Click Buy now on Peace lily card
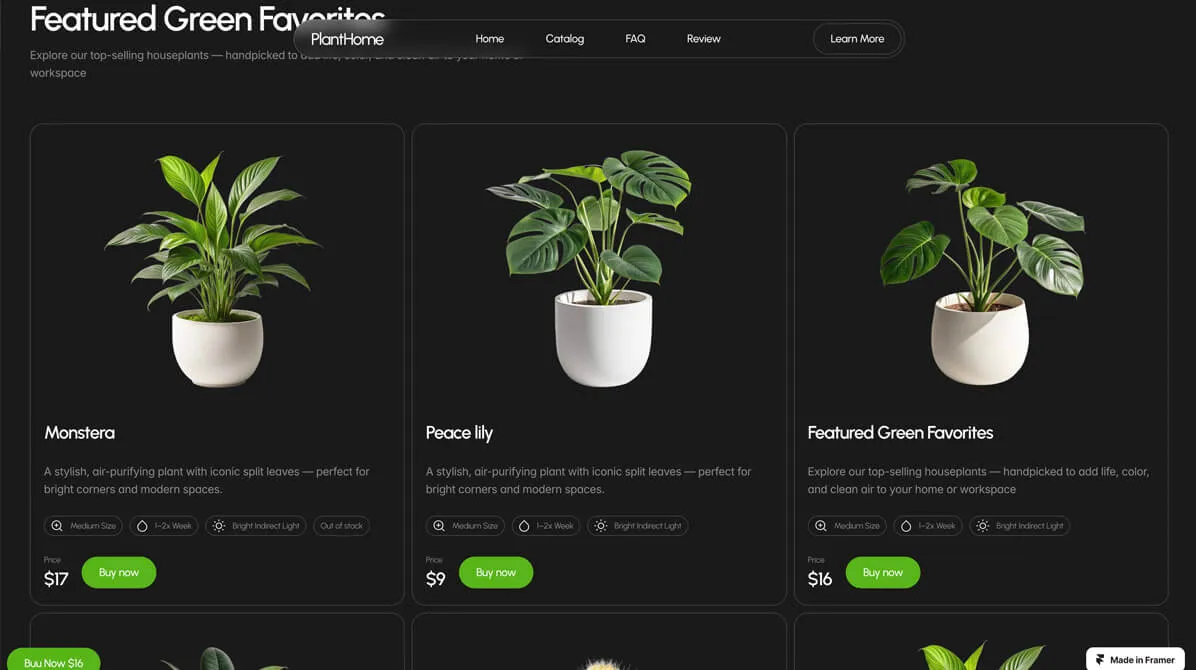 [x=496, y=572]
